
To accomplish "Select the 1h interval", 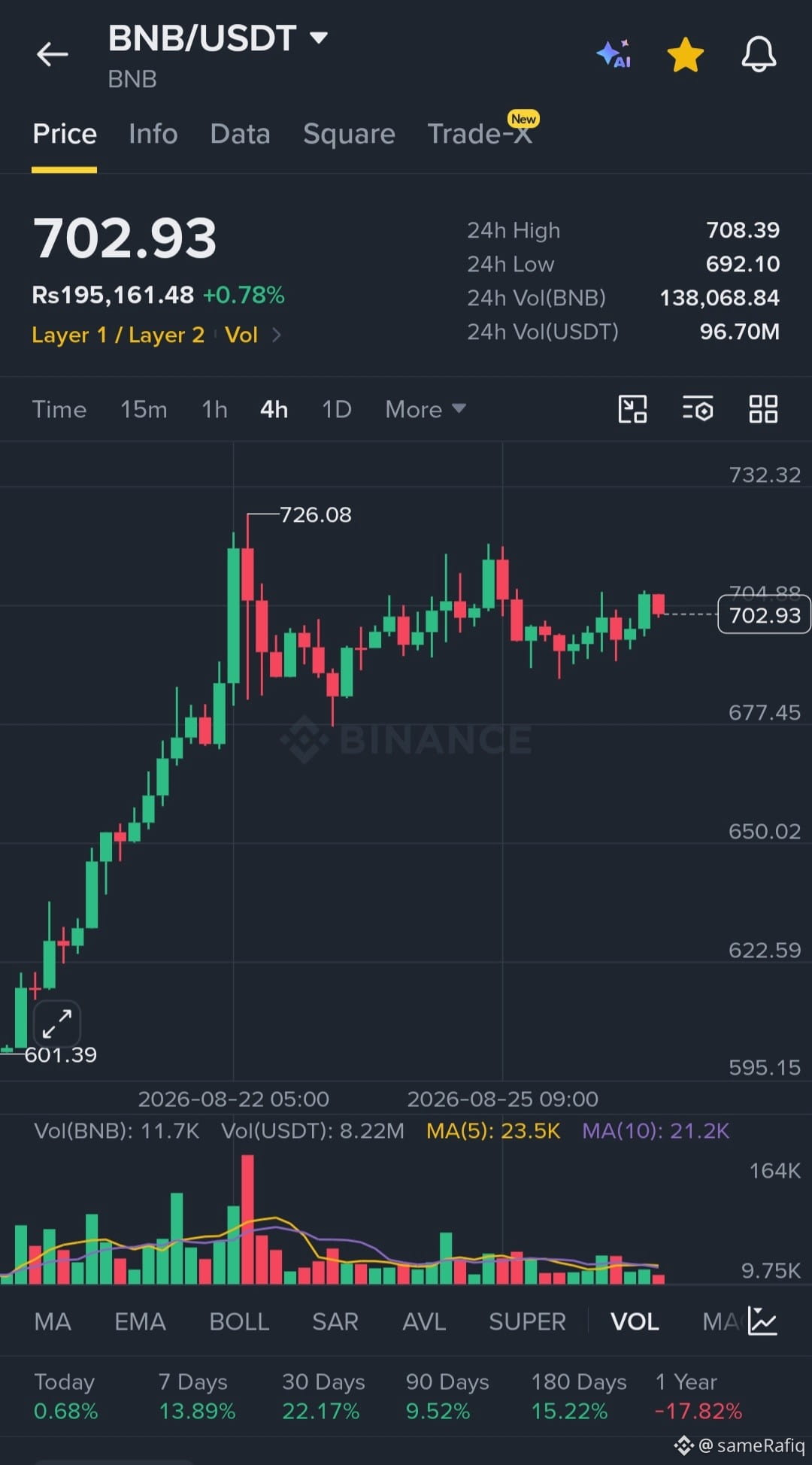I will pos(214,409).
